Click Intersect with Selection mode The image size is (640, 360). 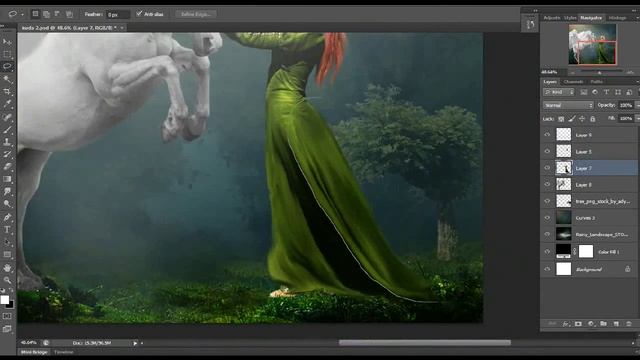point(69,14)
